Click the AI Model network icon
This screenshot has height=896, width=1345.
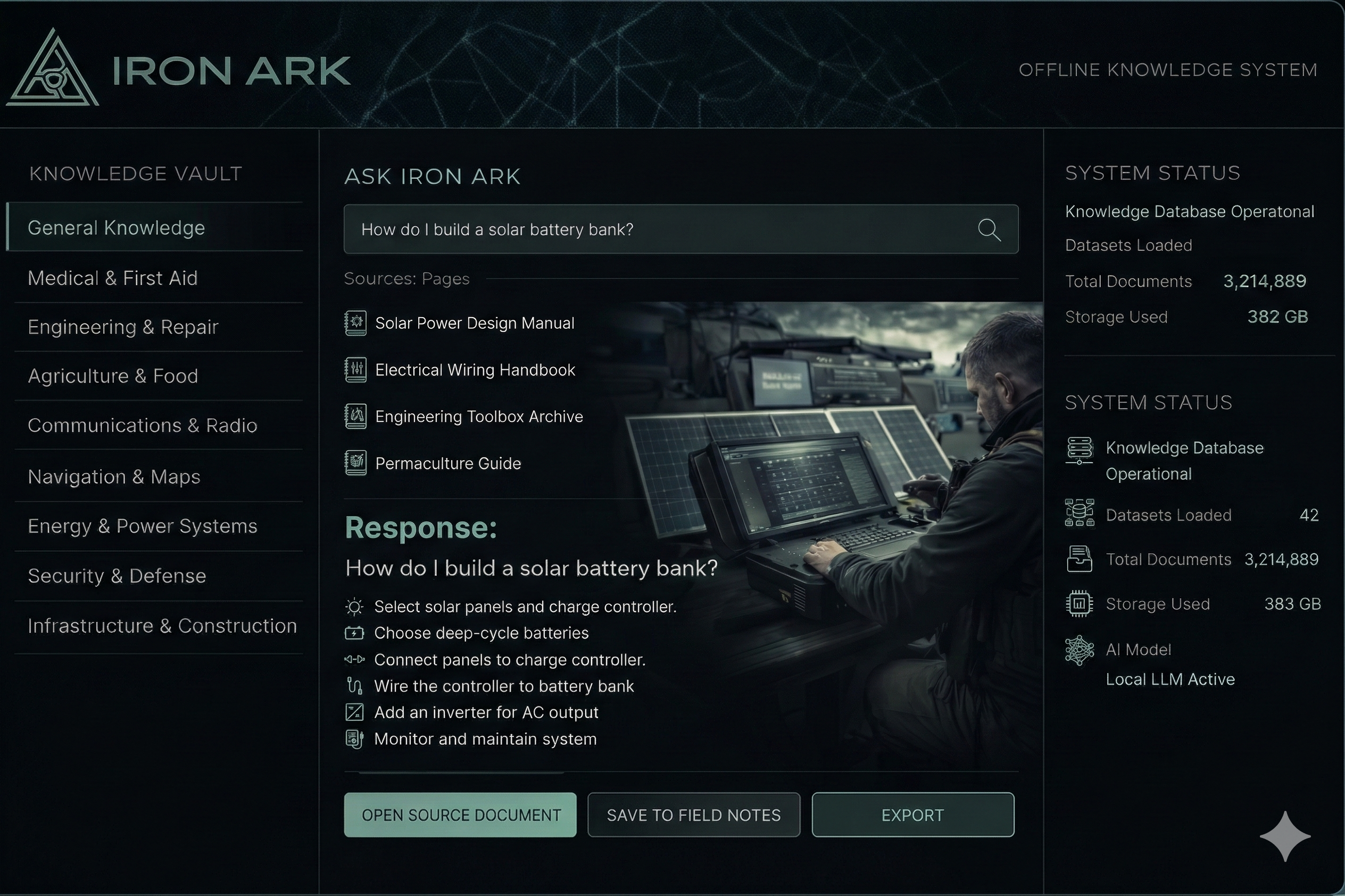tap(1080, 650)
